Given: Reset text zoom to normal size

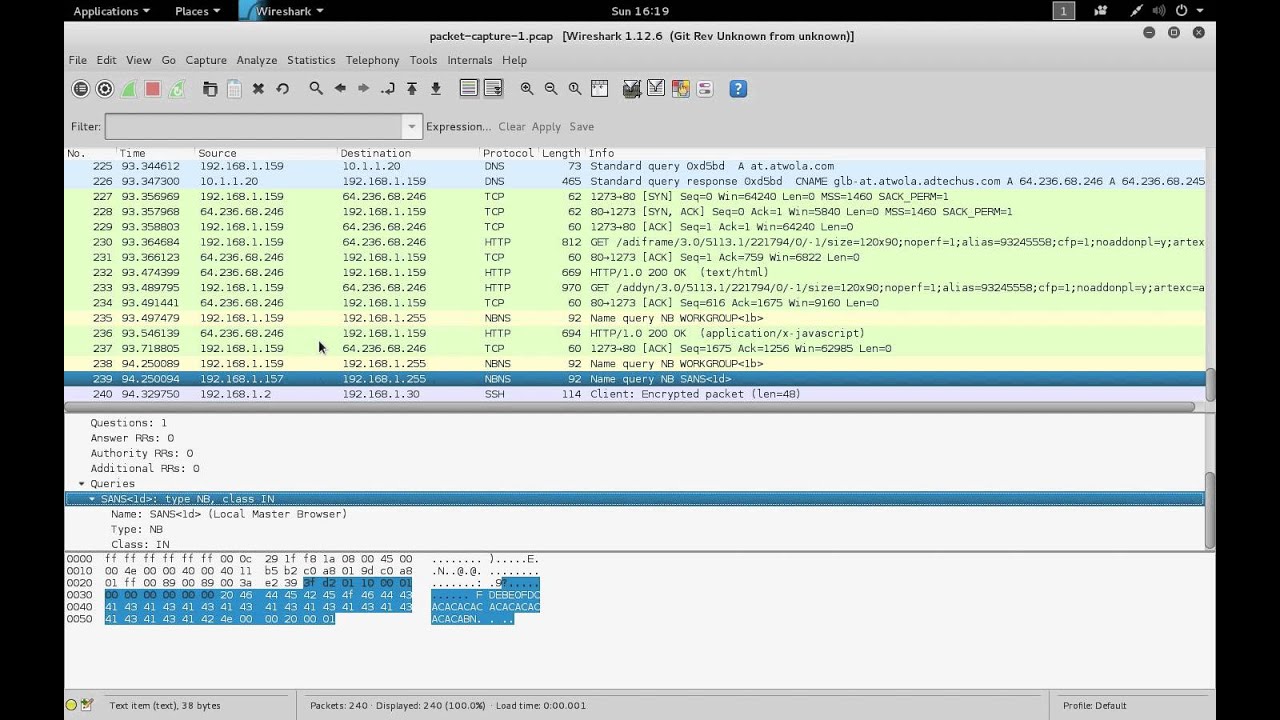Looking at the screenshot, I should 575,89.
